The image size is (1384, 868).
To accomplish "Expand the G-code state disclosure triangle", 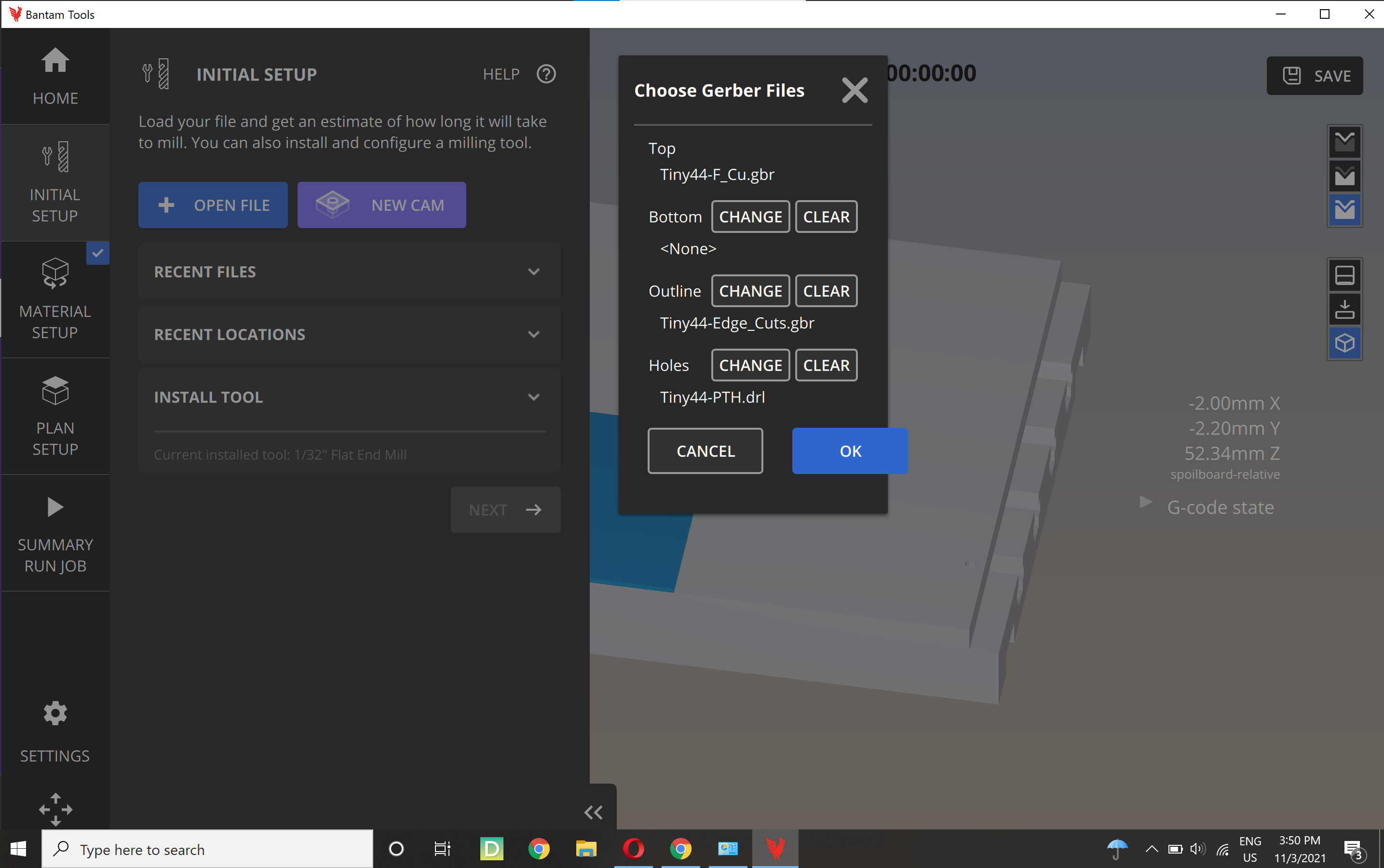I will 1145,502.
